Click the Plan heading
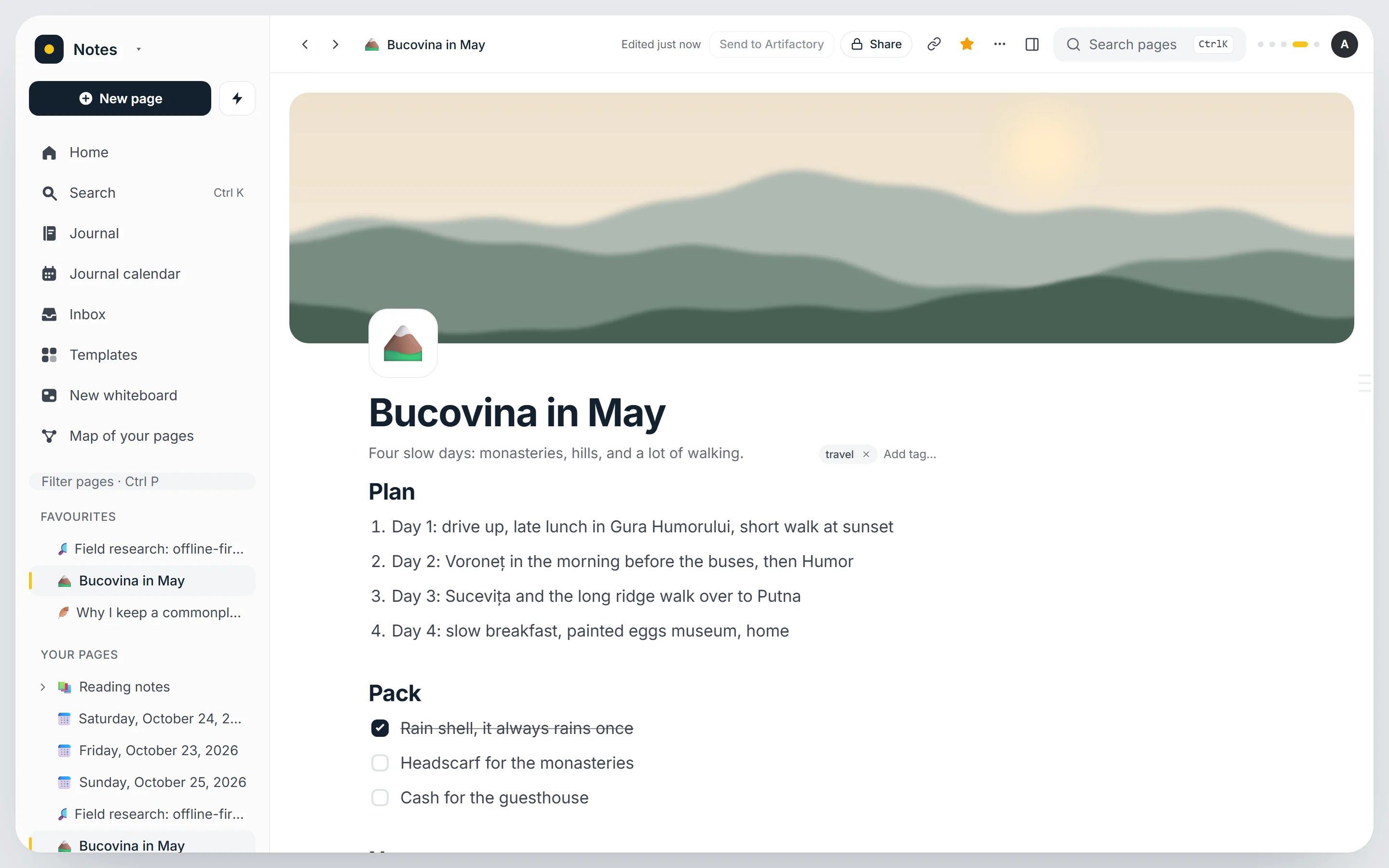Viewport: 1389px width, 868px height. [392, 492]
